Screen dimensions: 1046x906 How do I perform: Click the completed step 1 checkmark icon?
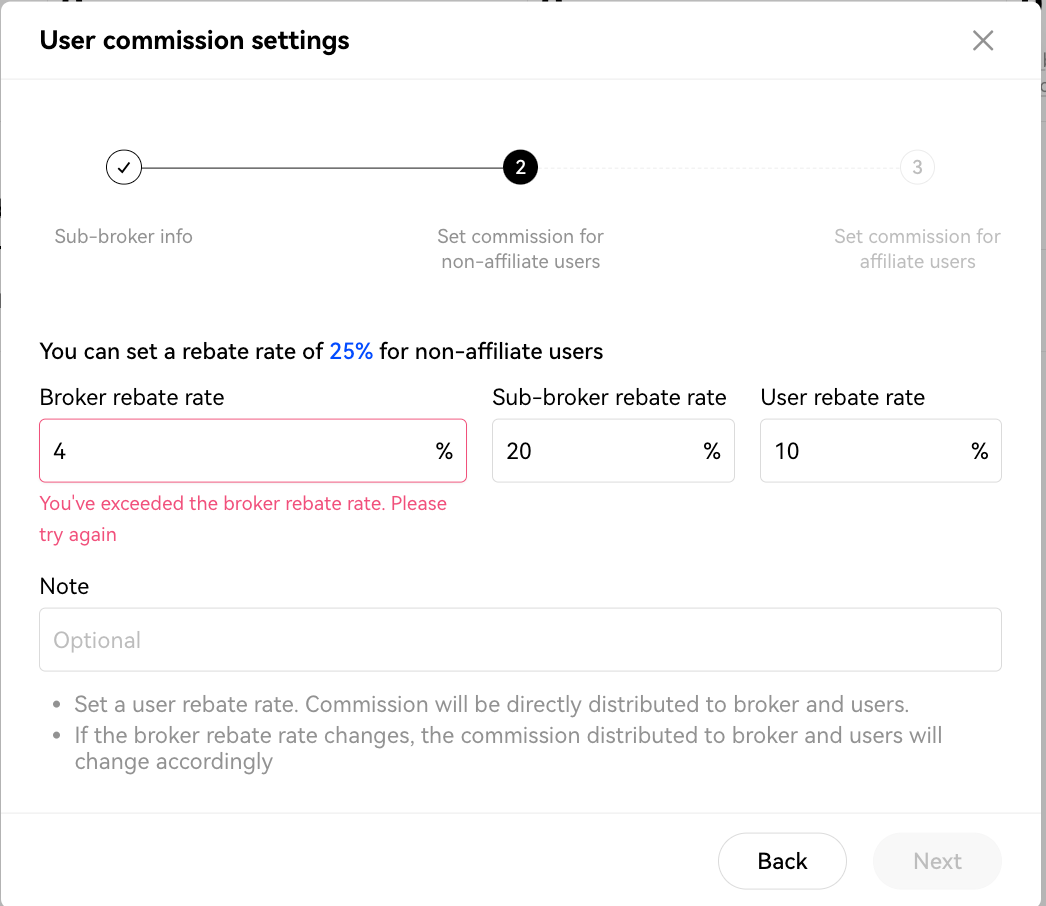124,167
